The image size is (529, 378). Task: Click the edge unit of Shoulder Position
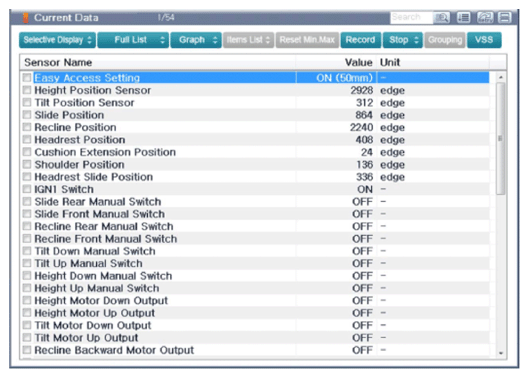tap(392, 165)
